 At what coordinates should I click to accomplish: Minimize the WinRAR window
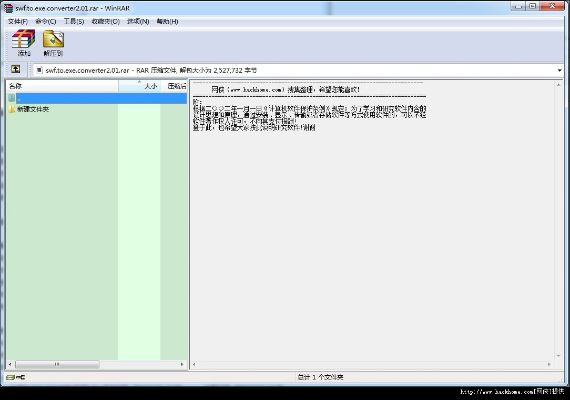coord(519,6)
